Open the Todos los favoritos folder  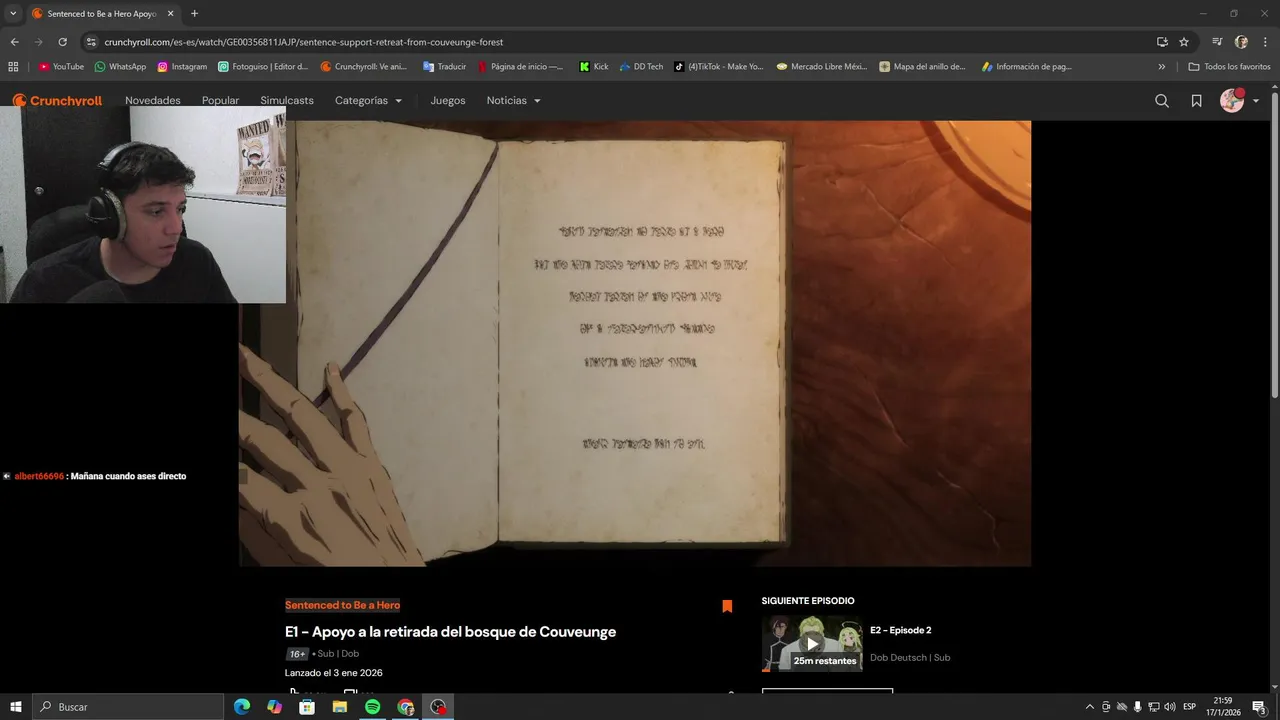[1229, 67]
